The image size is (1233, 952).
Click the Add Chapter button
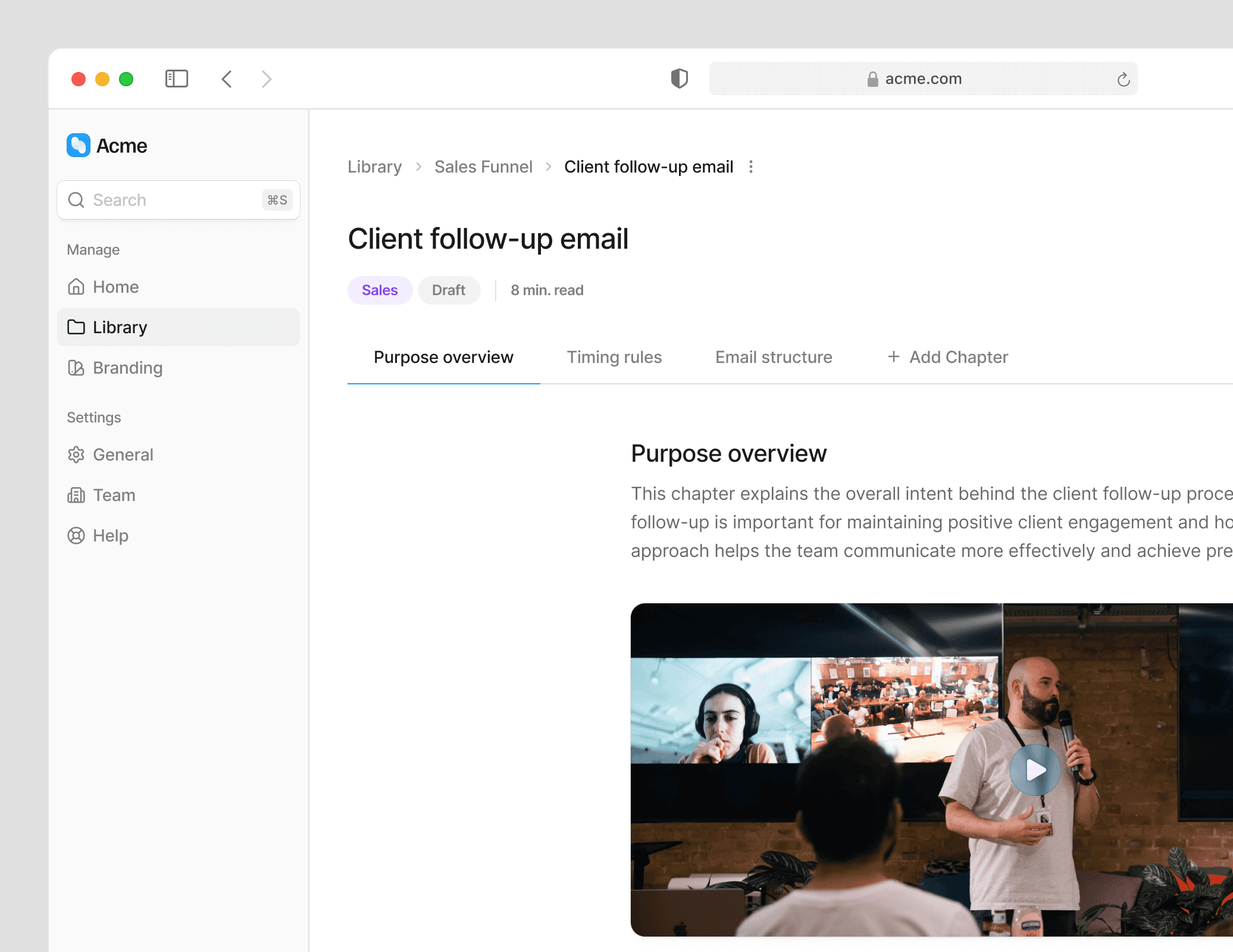pyautogui.click(x=947, y=357)
